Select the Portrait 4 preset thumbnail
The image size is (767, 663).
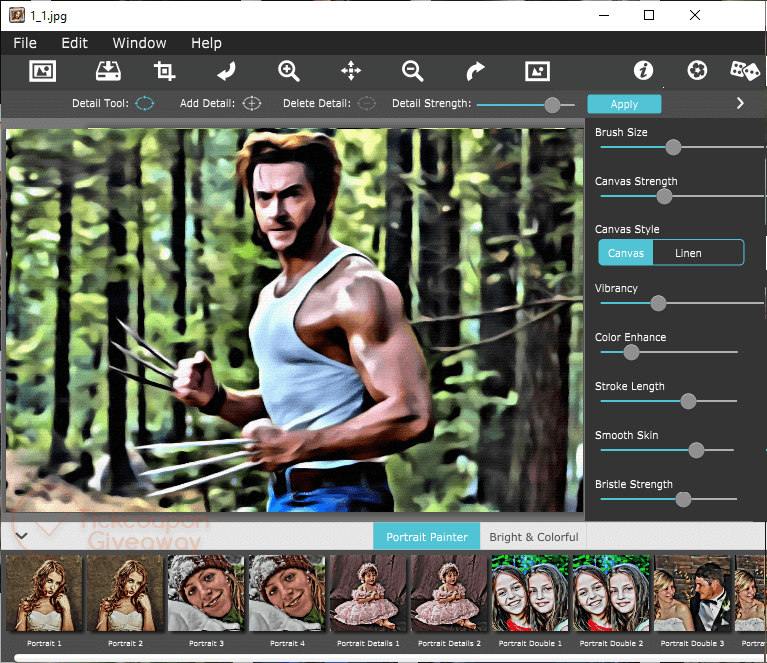287,593
